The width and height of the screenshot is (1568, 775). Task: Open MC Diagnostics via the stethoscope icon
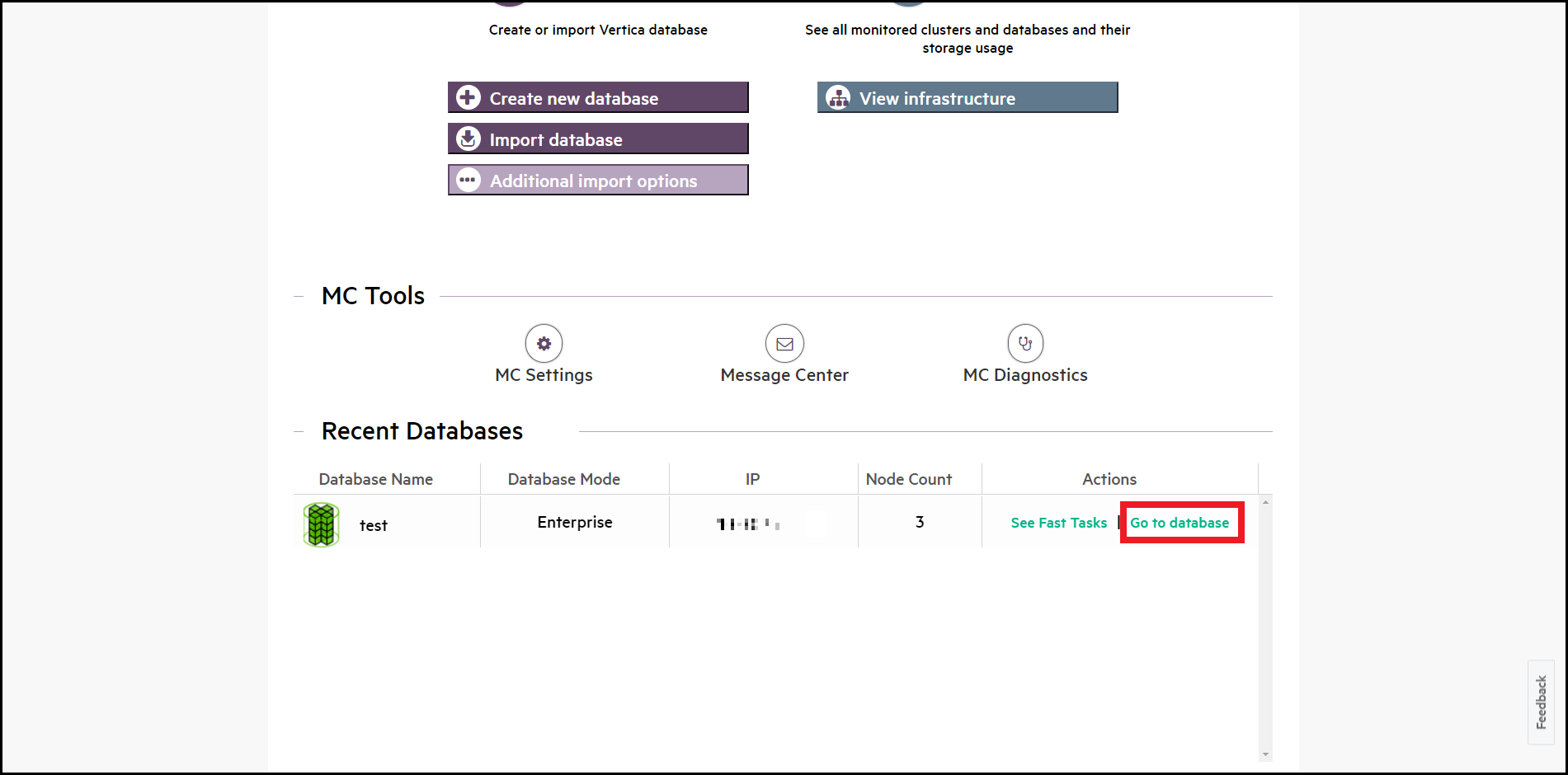(1025, 343)
